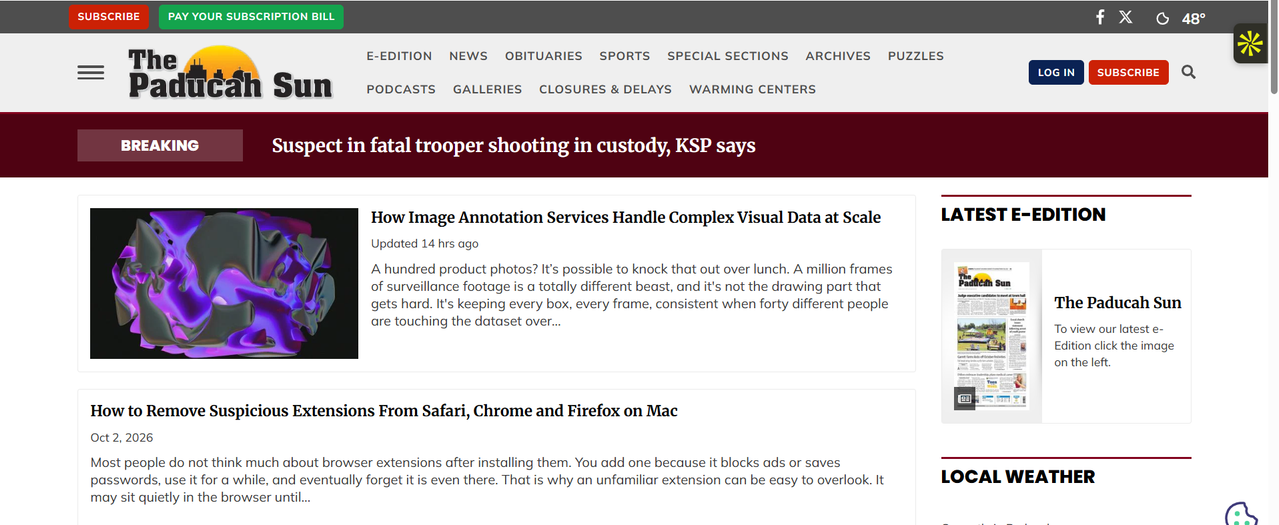Click the LOCAL WEATHER heading
1279x525 pixels.
point(1018,477)
